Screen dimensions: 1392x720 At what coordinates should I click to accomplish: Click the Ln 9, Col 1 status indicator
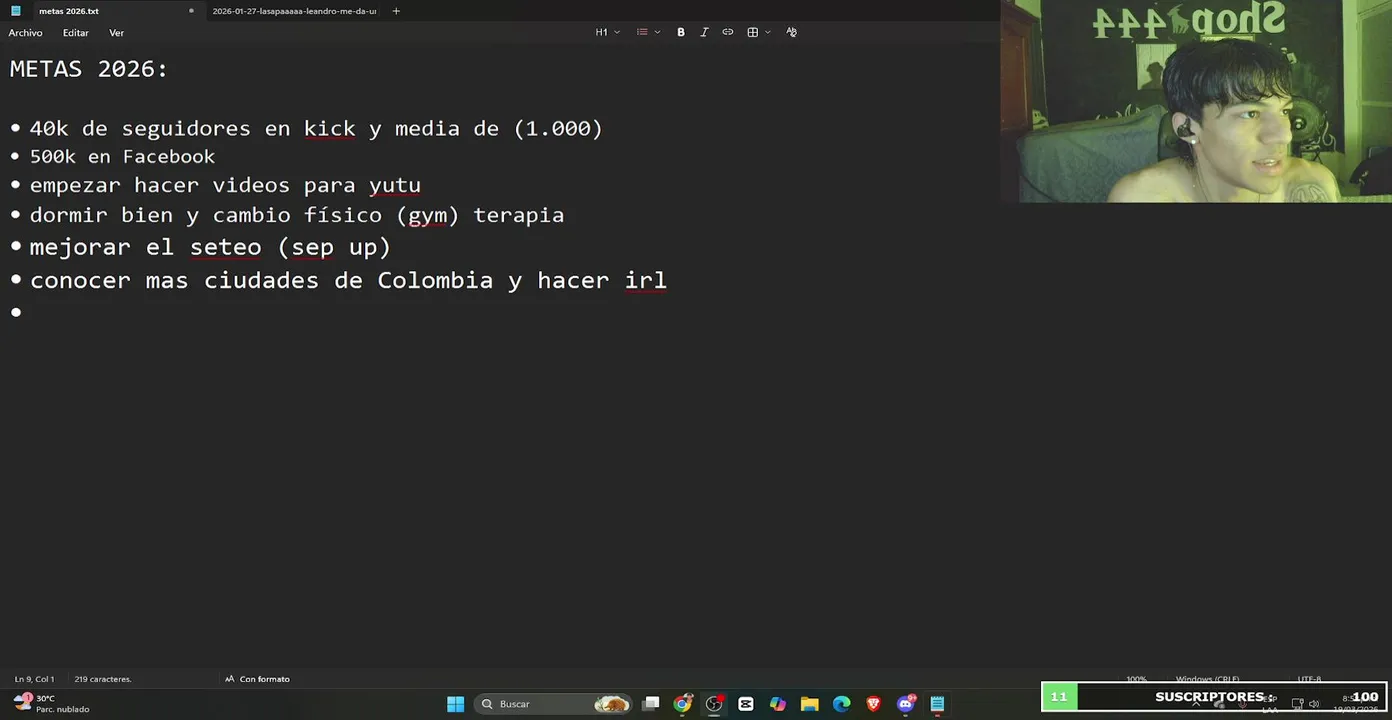click(x=34, y=679)
